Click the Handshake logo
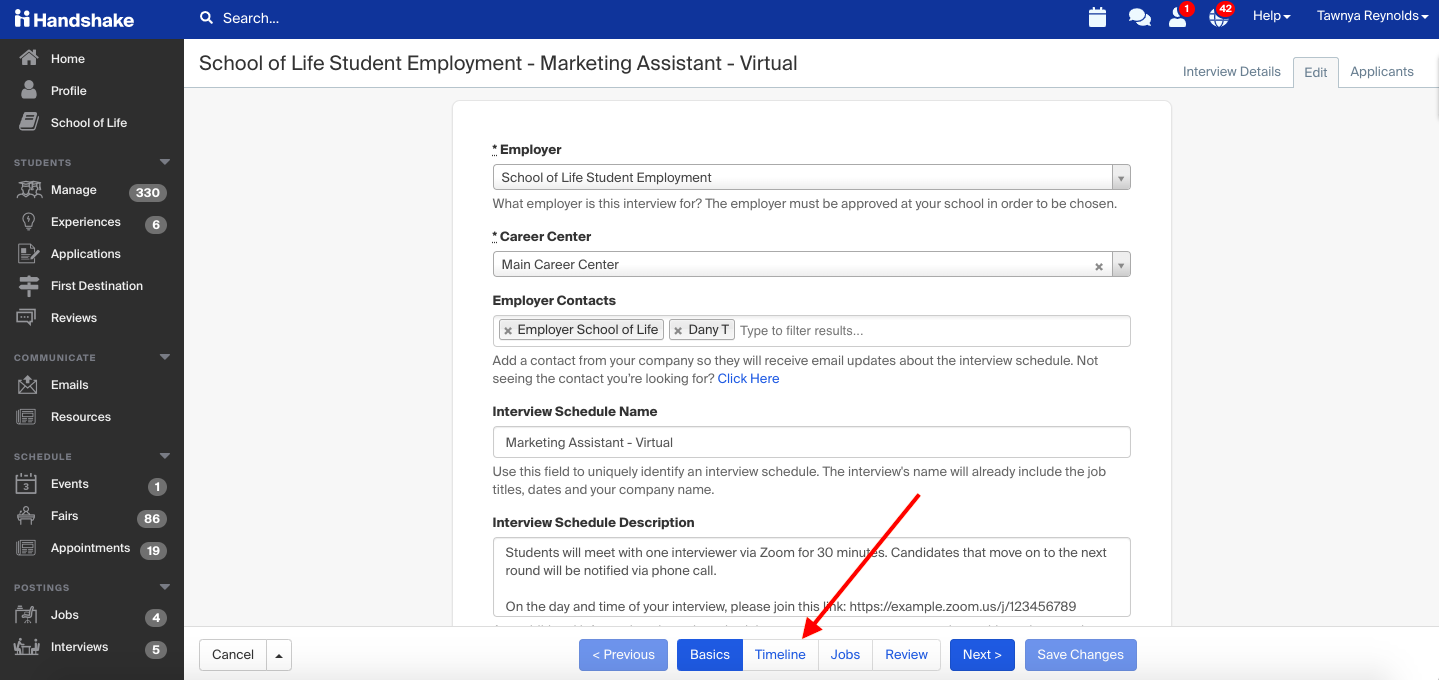 point(74,19)
